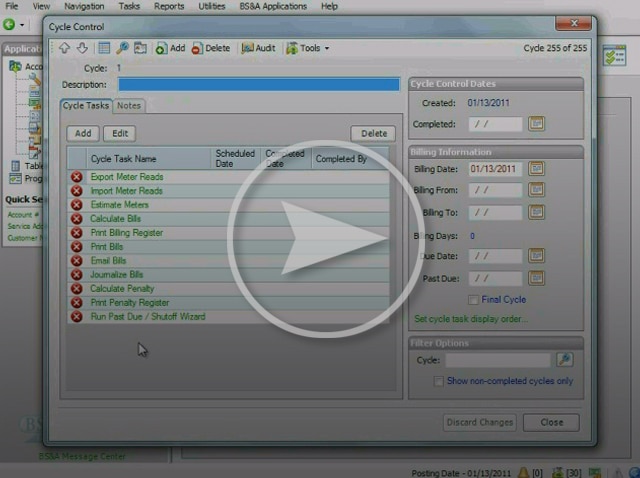Click the Completed By column header
This screenshot has width=640, height=478.
coord(349,159)
